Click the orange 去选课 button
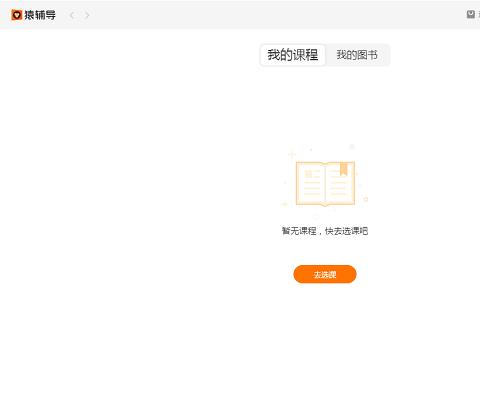Viewport: 480px width, 413px height. tap(325, 274)
